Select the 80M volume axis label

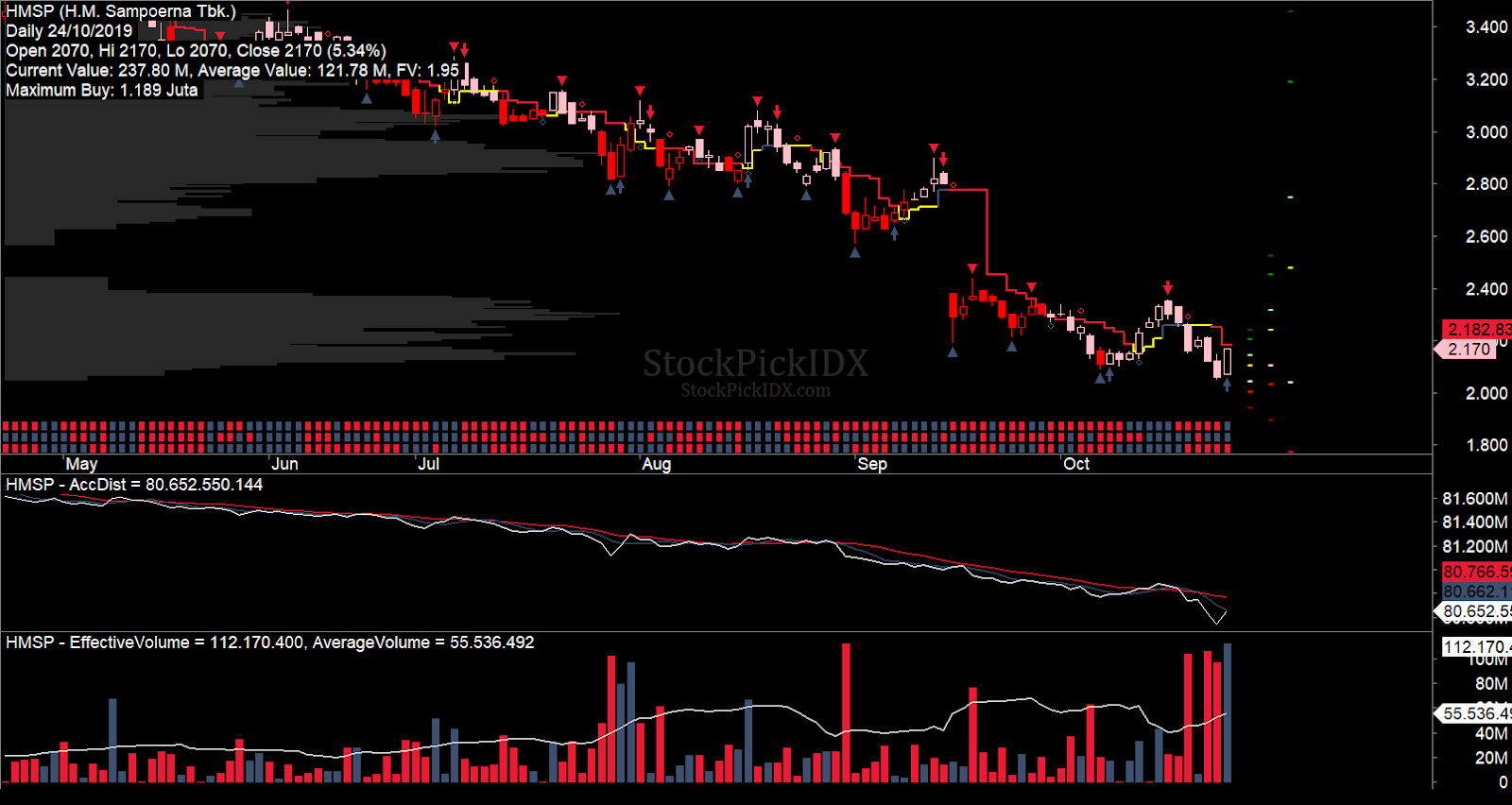coord(1491,683)
